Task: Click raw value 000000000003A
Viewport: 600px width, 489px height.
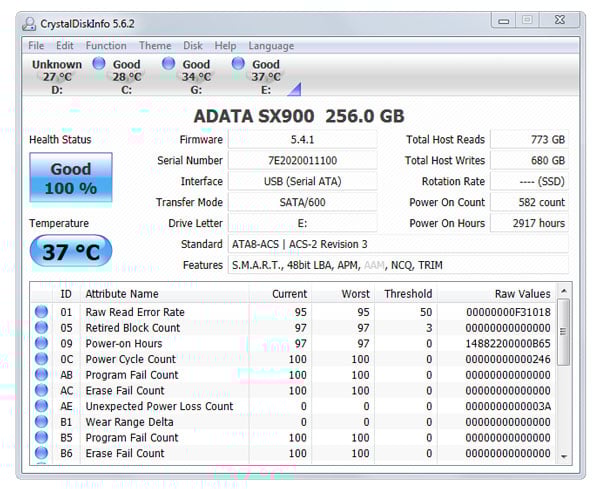Action: coord(508,406)
